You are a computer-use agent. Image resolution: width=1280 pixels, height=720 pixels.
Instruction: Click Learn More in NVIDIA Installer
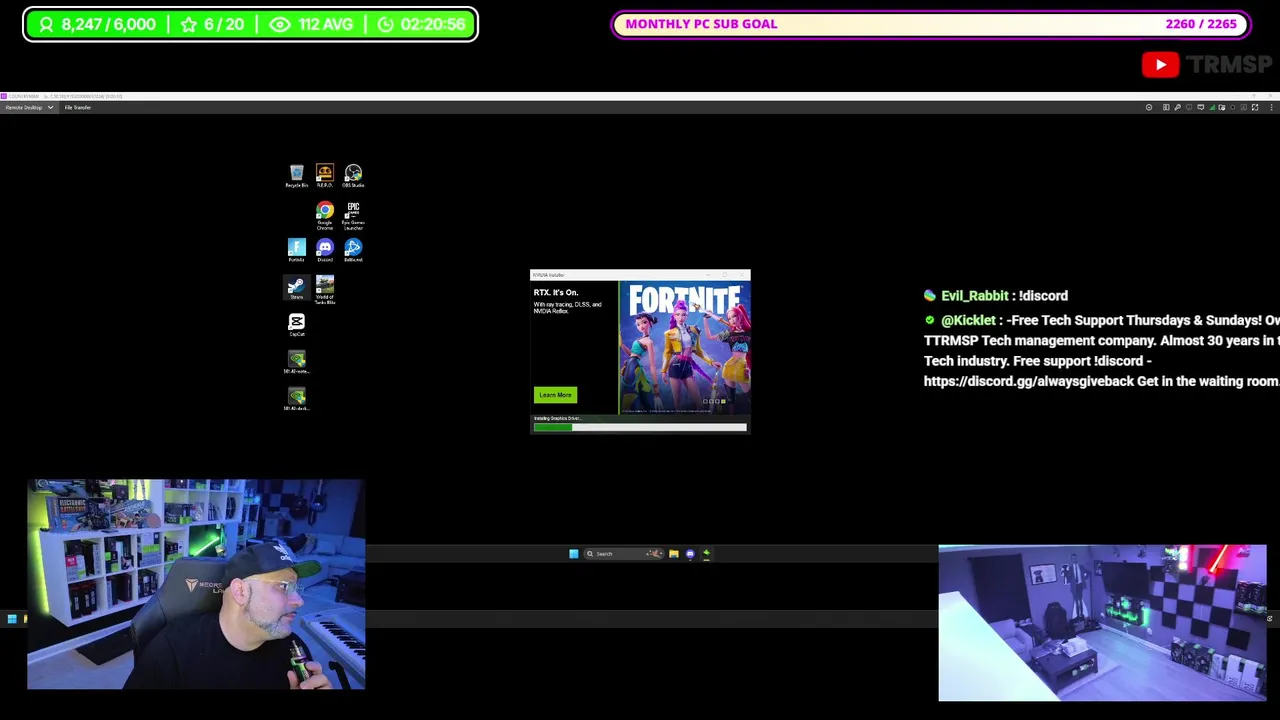click(x=555, y=395)
